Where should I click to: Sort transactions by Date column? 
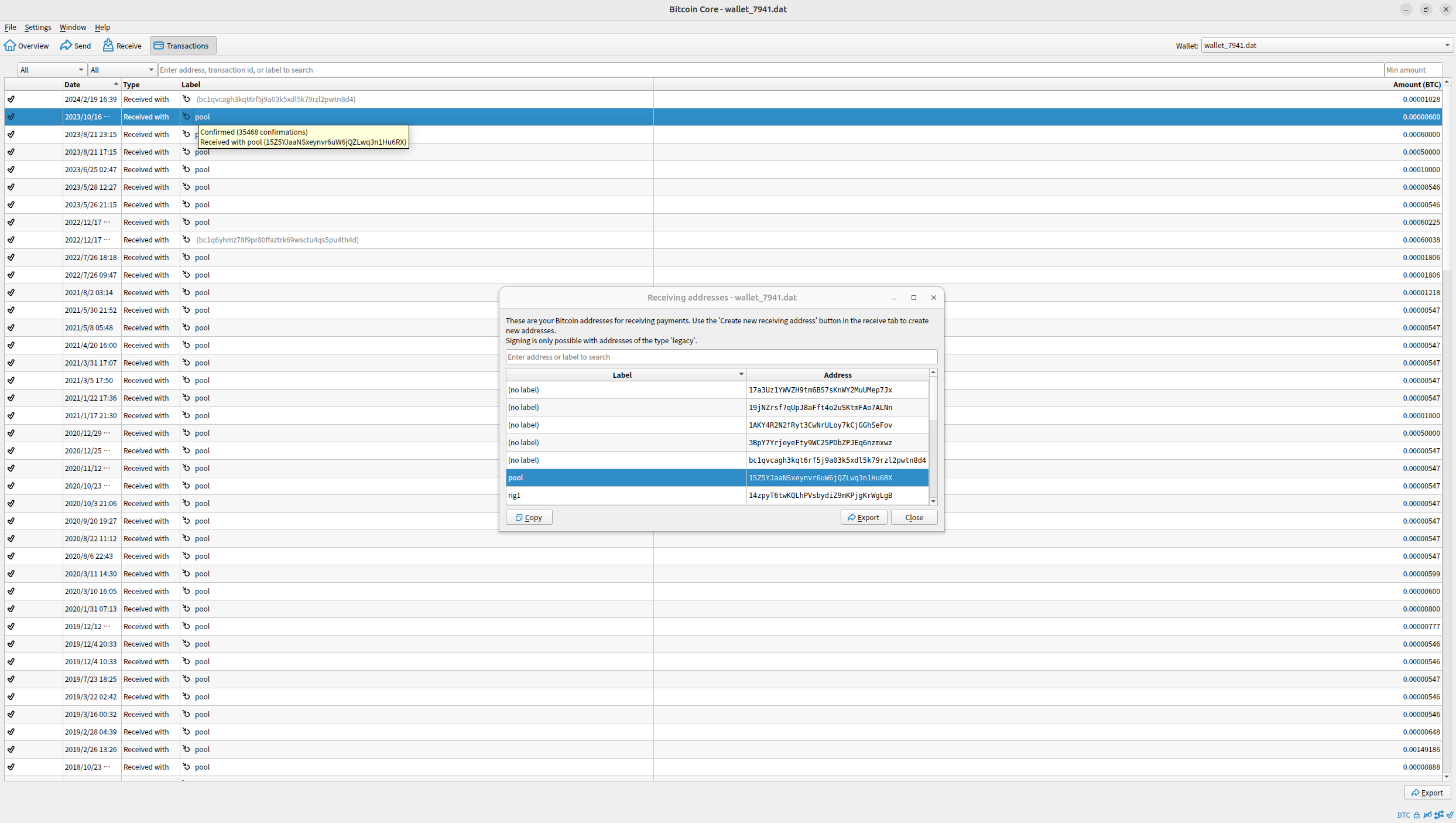91,84
